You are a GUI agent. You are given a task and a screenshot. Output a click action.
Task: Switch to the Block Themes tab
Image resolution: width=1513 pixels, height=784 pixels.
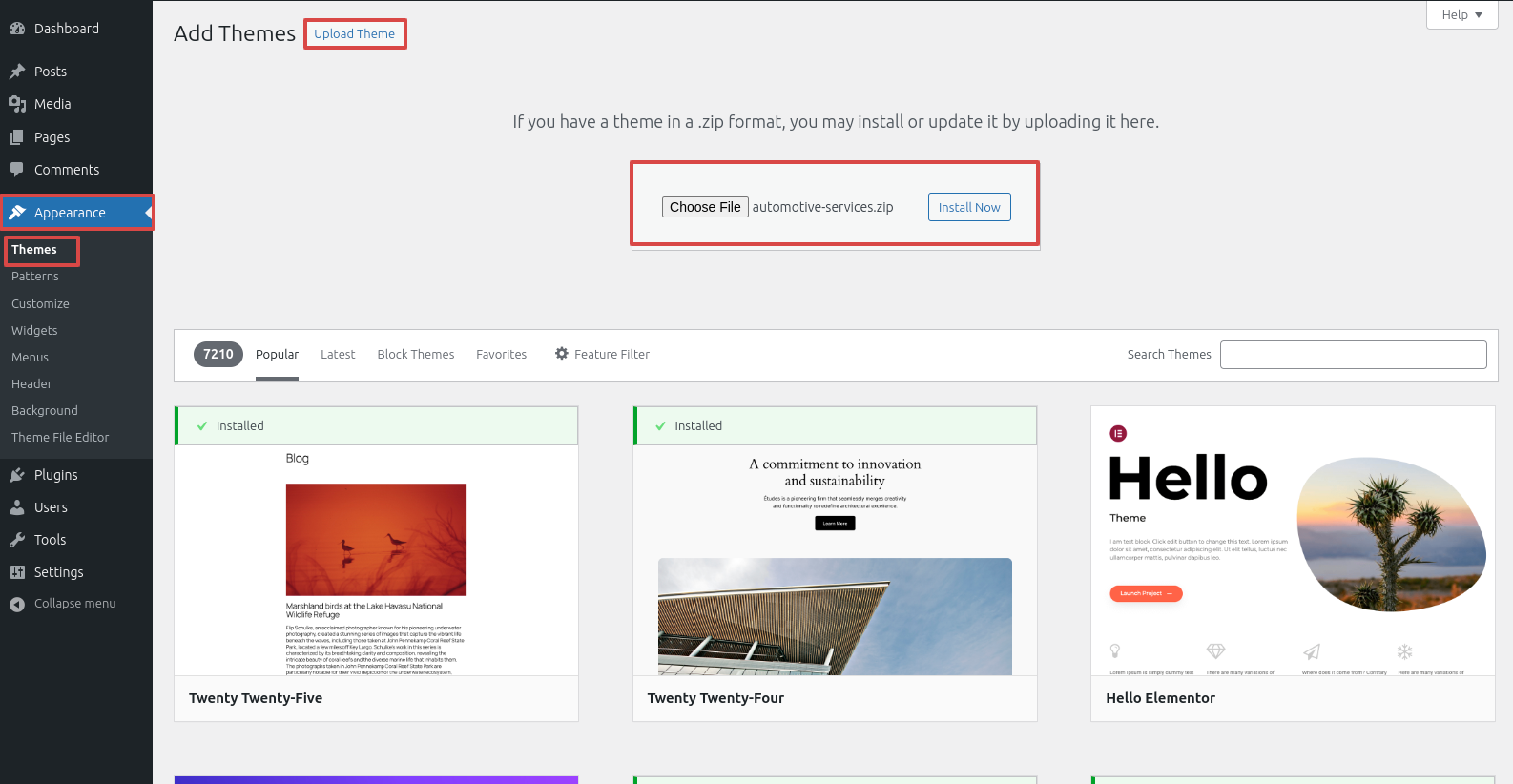pyautogui.click(x=416, y=355)
